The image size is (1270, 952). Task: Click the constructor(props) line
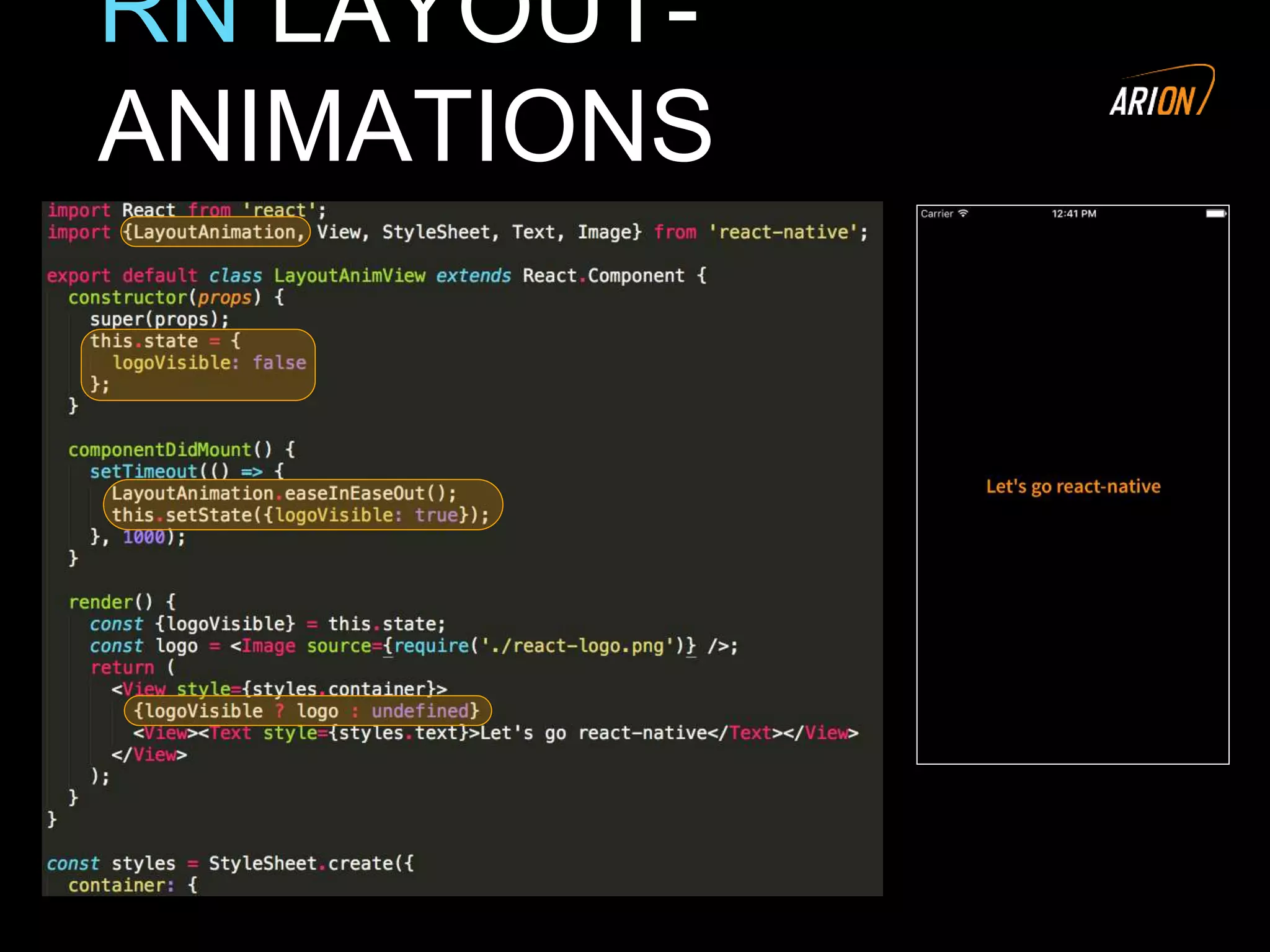pyautogui.click(x=176, y=297)
